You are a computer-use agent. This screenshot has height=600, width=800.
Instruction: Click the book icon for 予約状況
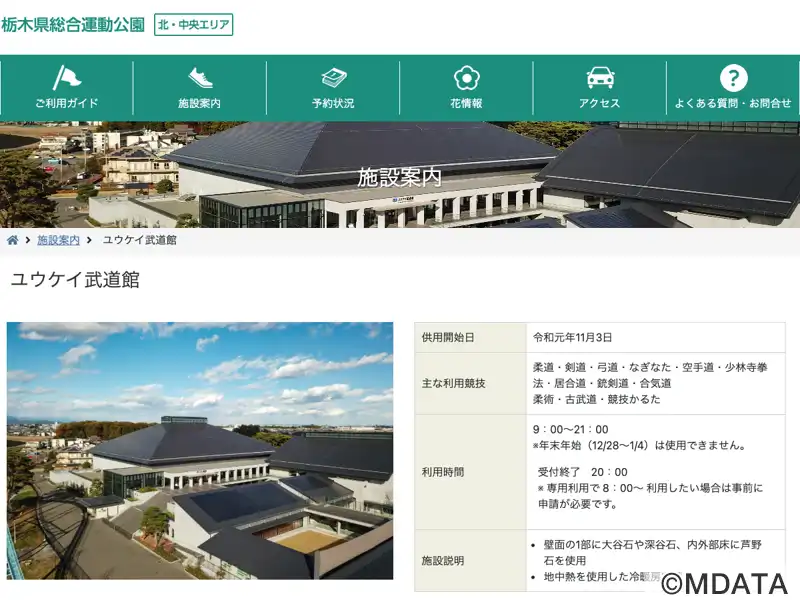334,78
